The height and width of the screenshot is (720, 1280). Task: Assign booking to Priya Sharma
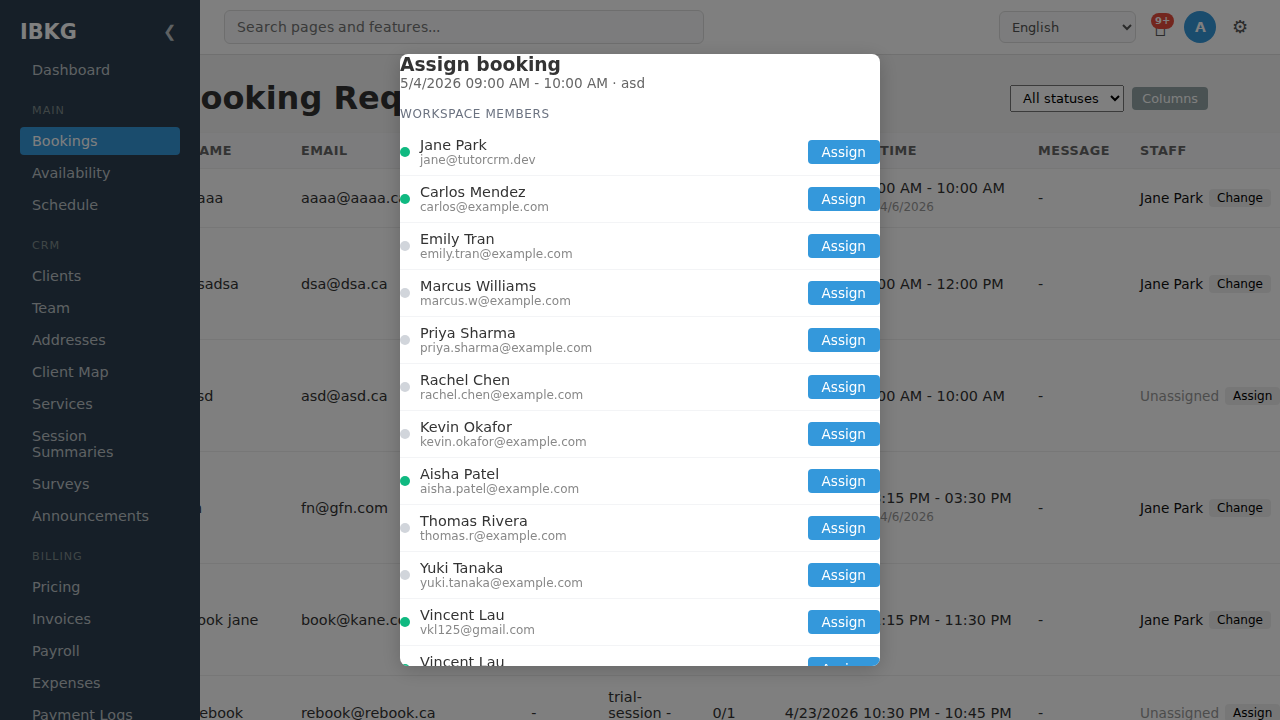[x=843, y=340]
